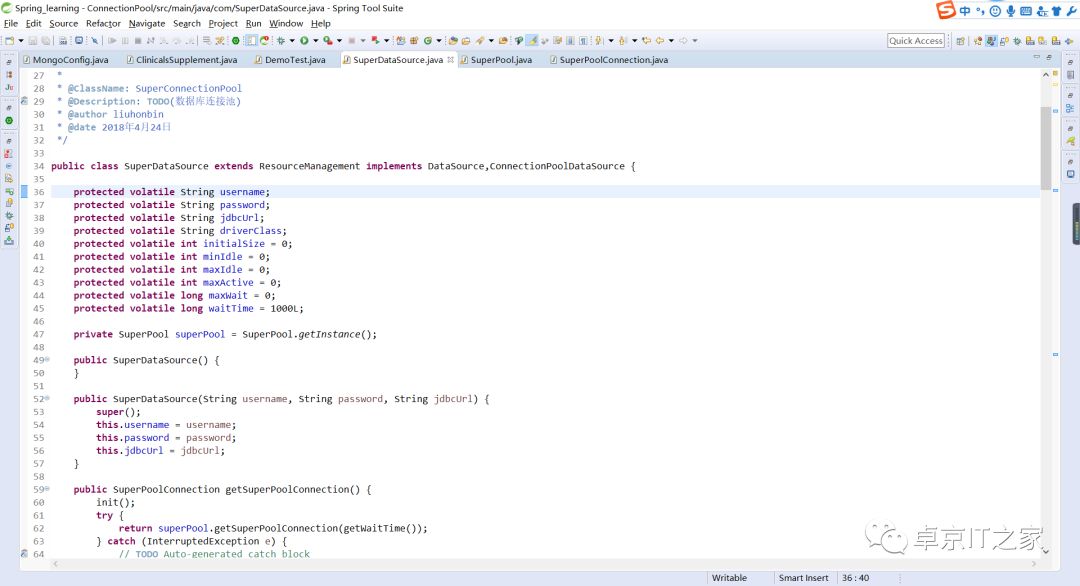Click the Debug bug icon
Image resolution: width=1080 pixels, height=586 pixels.
280,41
